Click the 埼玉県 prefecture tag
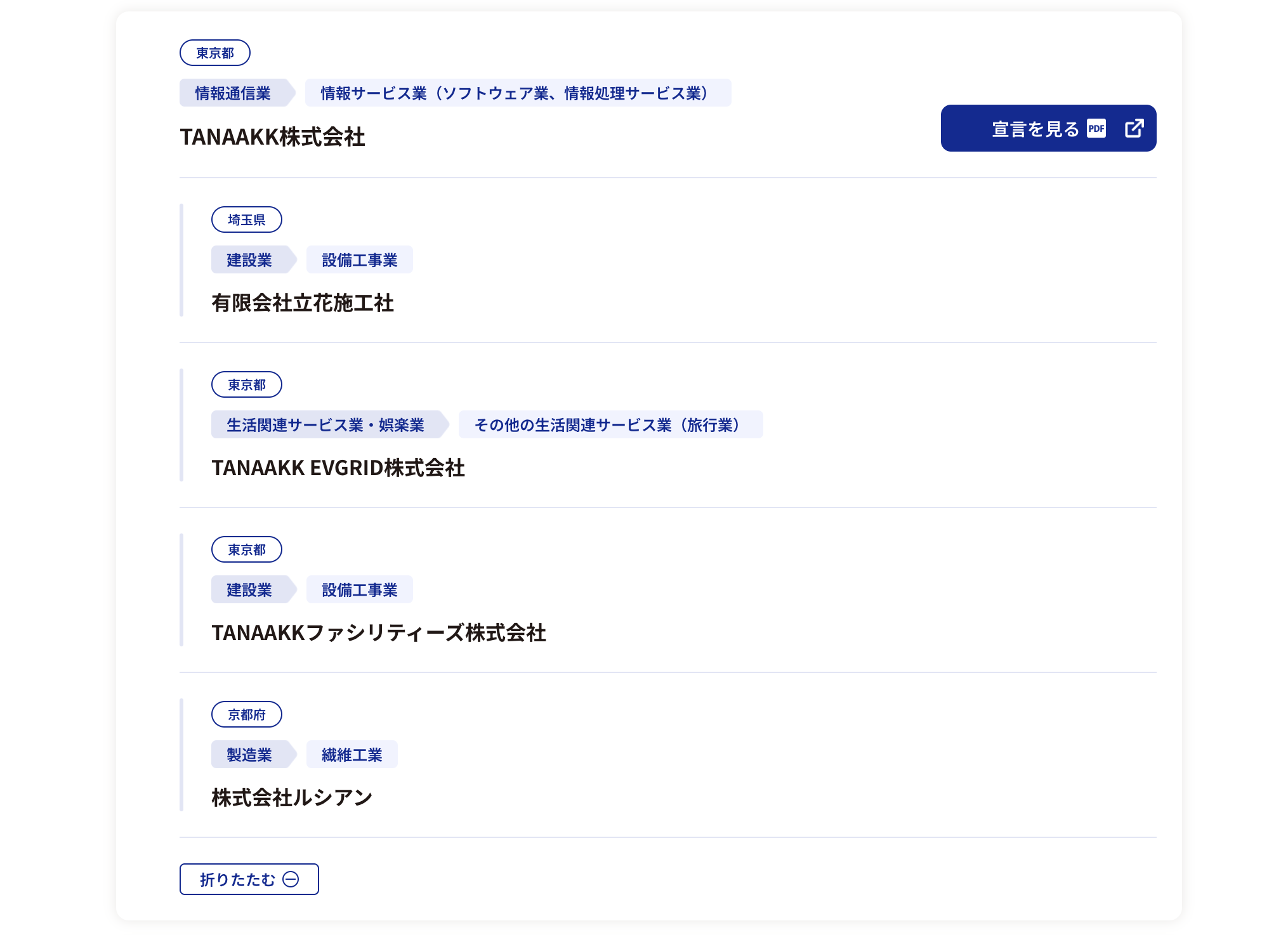The height and width of the screenshot is (935, 1288). point(247,219)
